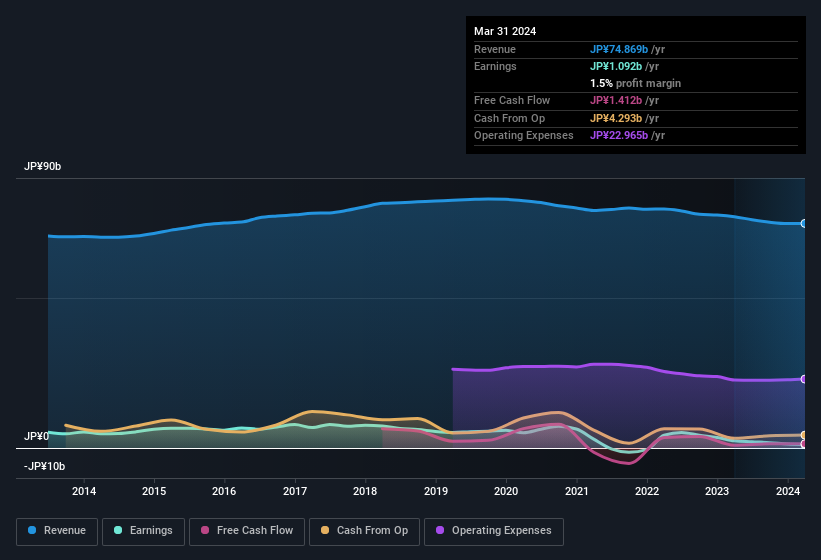Click the Mar 31 2024 tooltip date
Image resolution: width=821 pixels, height=560 pixels.
pyautogui.click(x=505, y=31)
